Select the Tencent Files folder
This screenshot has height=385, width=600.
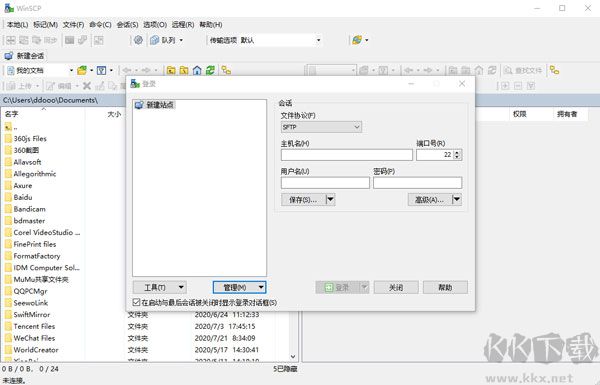30,326
